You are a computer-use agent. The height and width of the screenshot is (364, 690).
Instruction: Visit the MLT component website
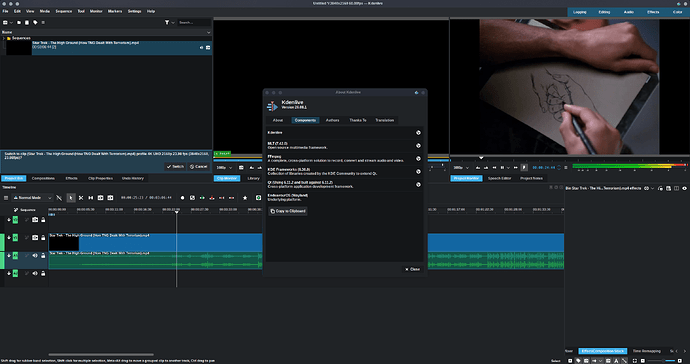tap(418, 145)
